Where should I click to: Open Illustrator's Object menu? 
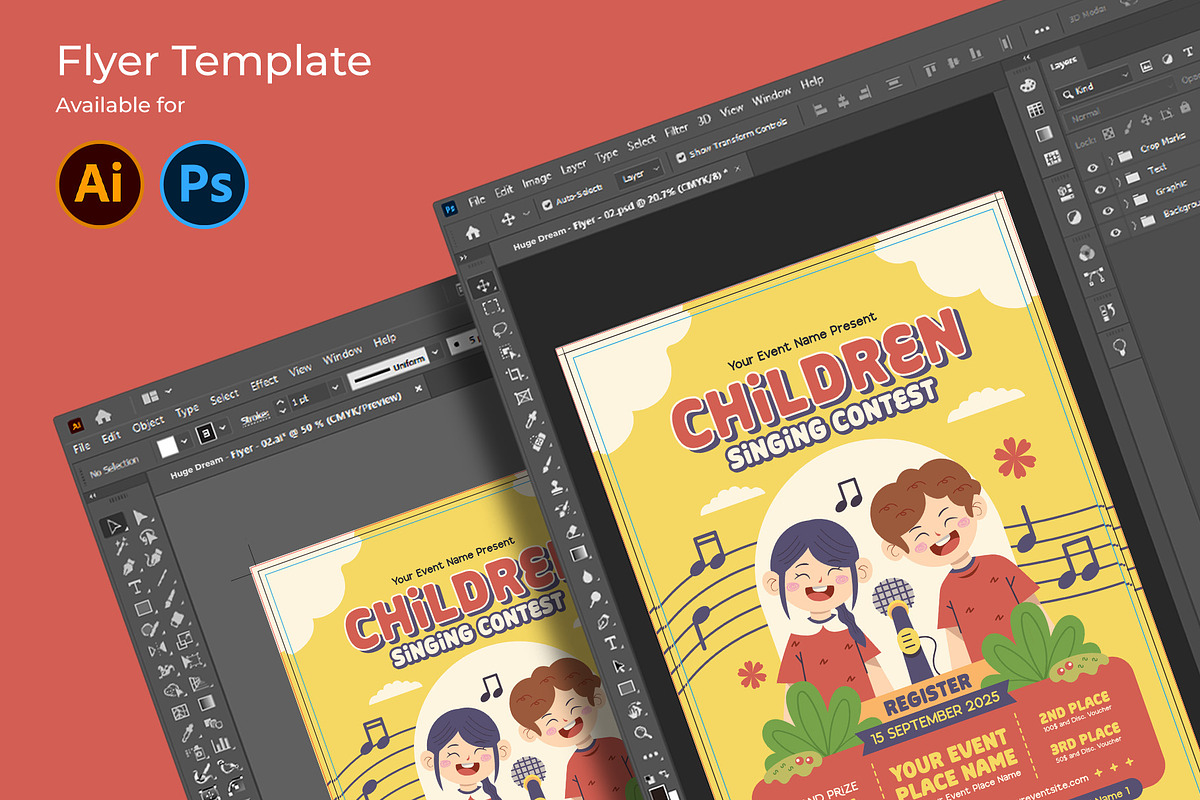(x=148, y=422)
